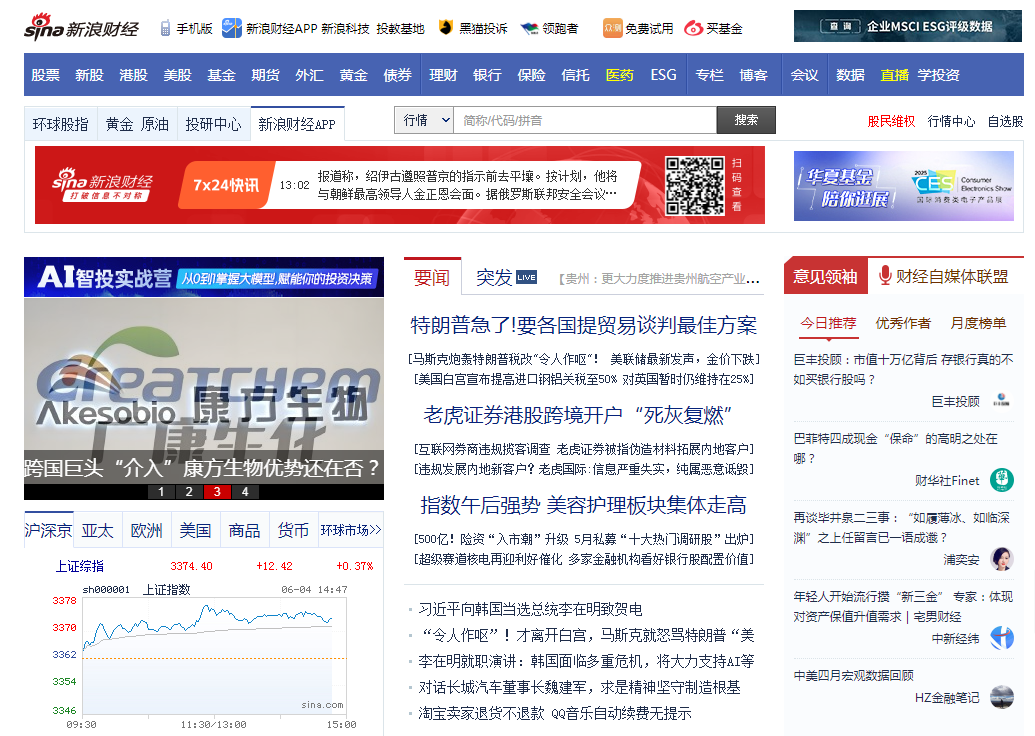Screen dimensions: 1035x736
Task: Click the Weibo 买基金 icon
Action: (x=693, y=28)
